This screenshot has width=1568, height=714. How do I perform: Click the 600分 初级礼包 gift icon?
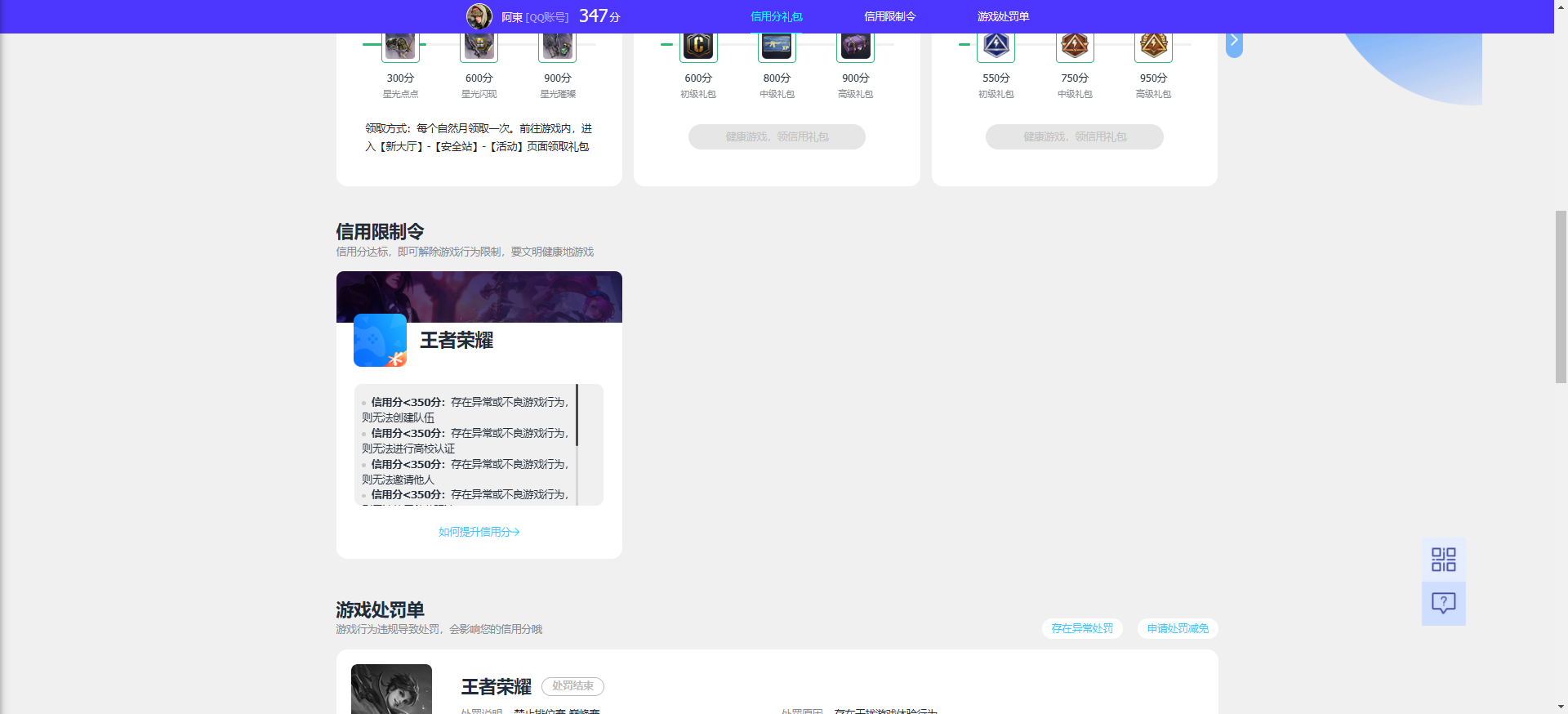click(x=698, y=47)
